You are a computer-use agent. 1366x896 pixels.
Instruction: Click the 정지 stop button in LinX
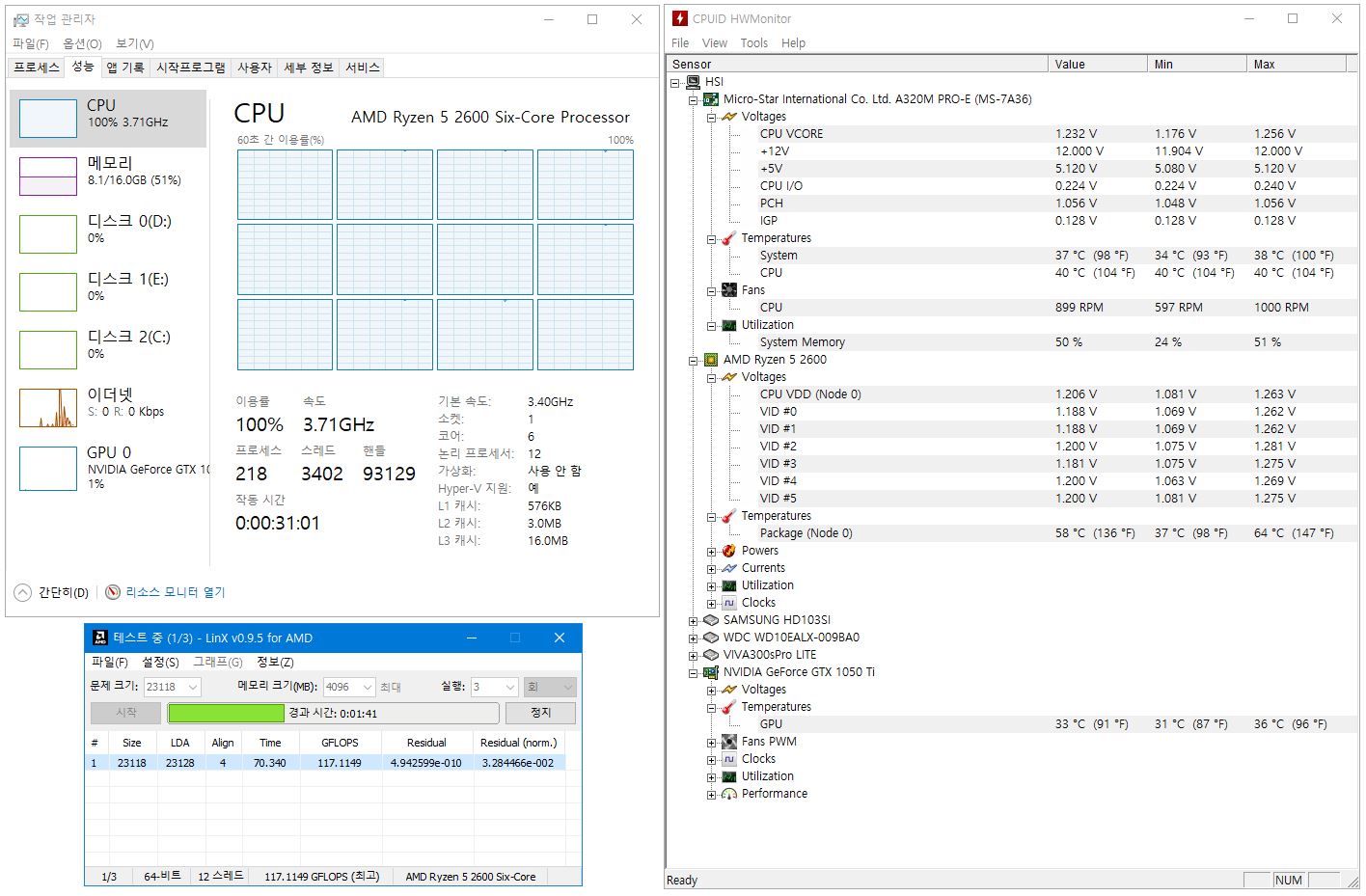click(540, 713)
